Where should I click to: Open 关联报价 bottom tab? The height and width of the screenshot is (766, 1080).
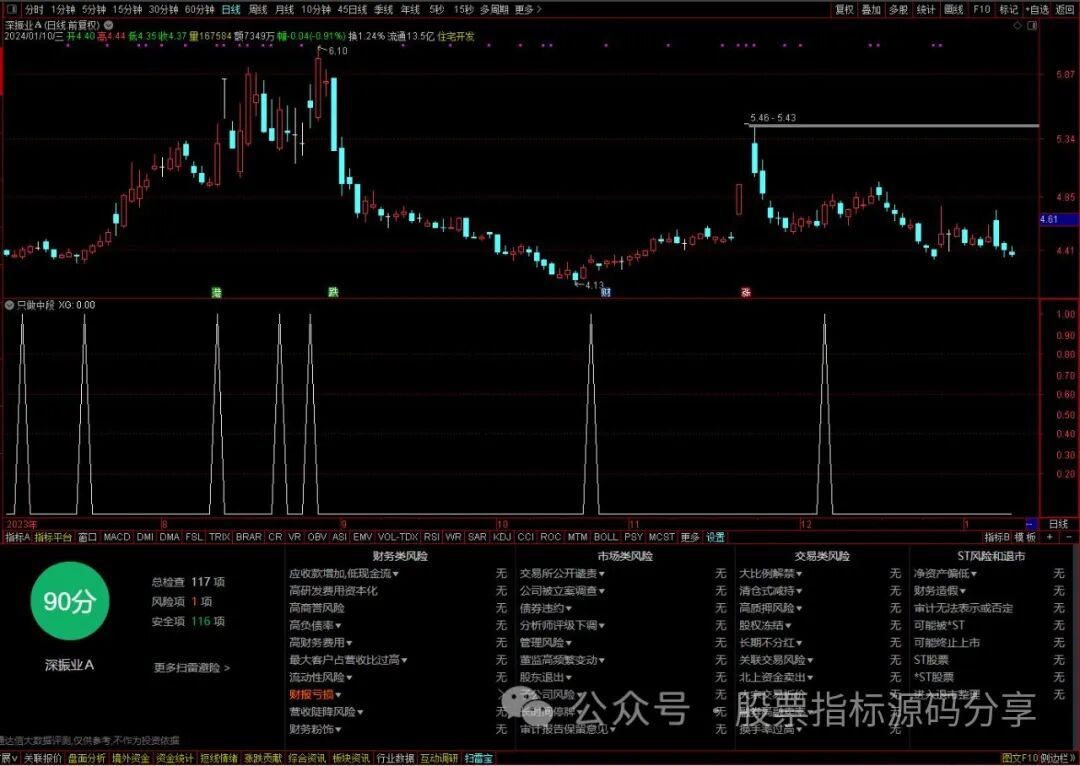pos(43,758)
